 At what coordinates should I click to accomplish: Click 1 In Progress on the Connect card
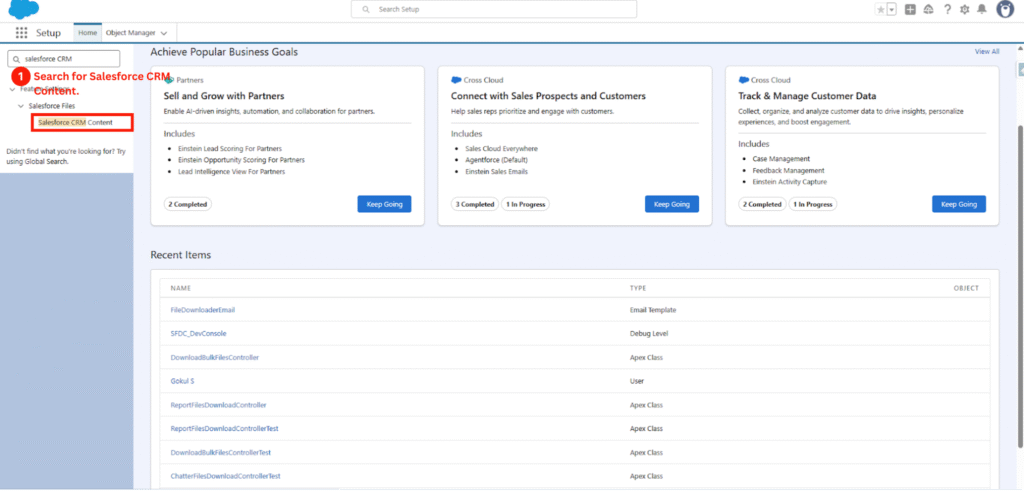click(525, 205)
